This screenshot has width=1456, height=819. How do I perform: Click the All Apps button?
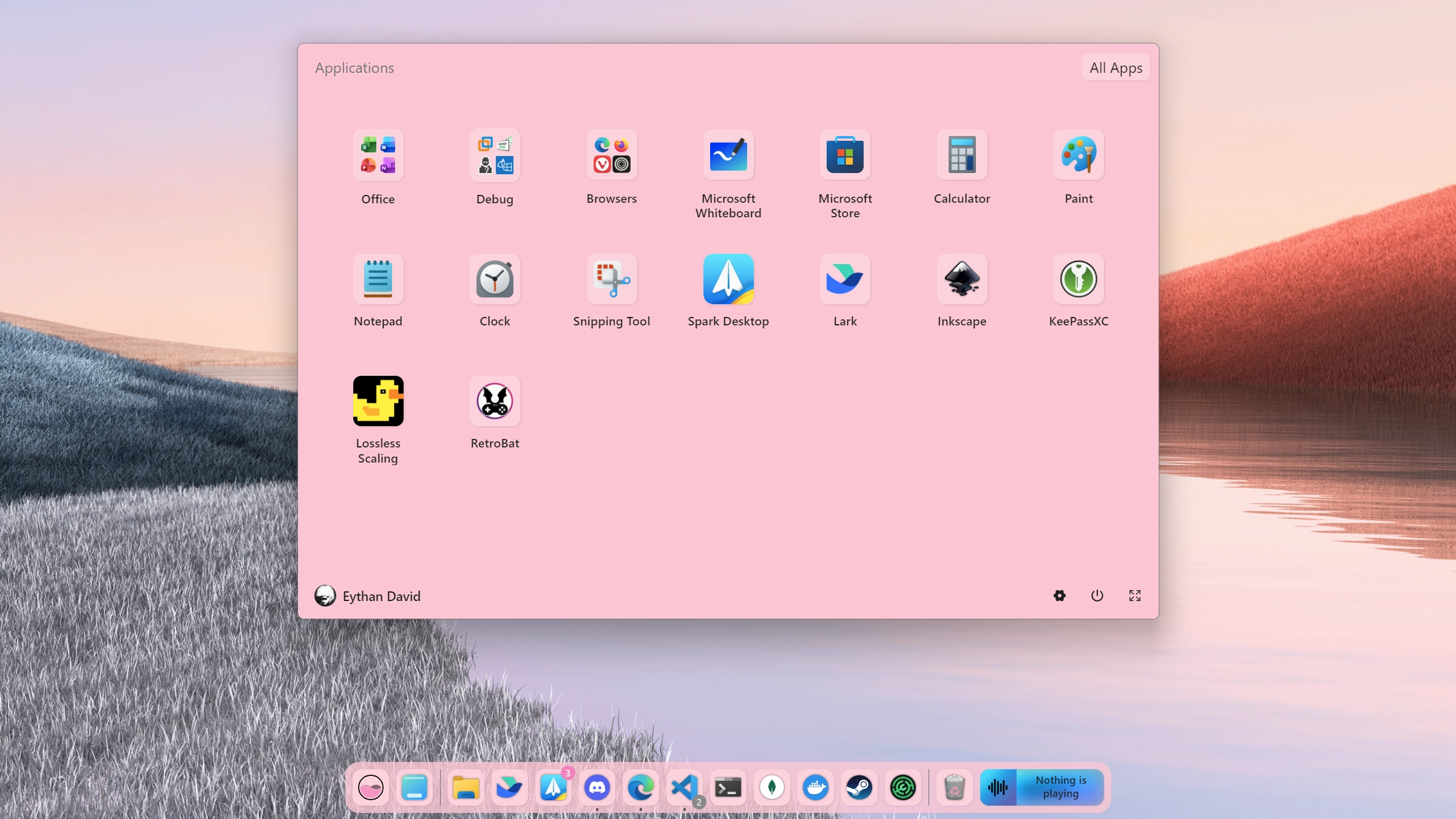tap(1116, 67)
